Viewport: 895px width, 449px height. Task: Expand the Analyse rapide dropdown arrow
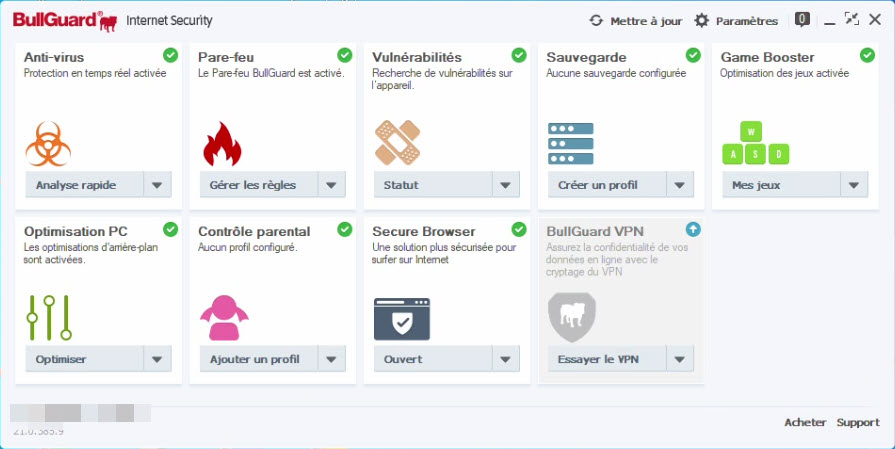tap(158, 185)
